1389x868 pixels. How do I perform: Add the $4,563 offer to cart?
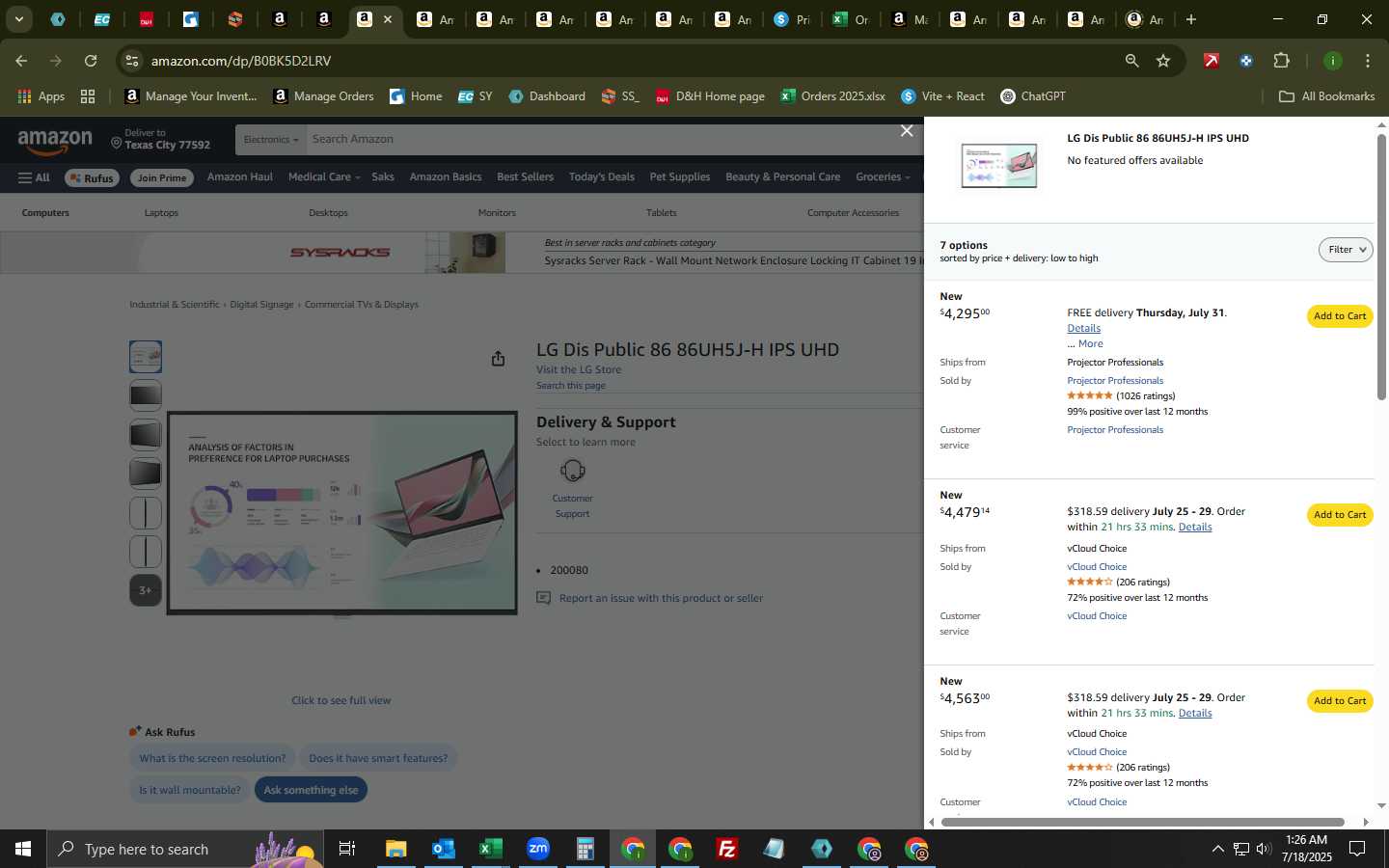pyautogui.click(x=1340, y=701)
